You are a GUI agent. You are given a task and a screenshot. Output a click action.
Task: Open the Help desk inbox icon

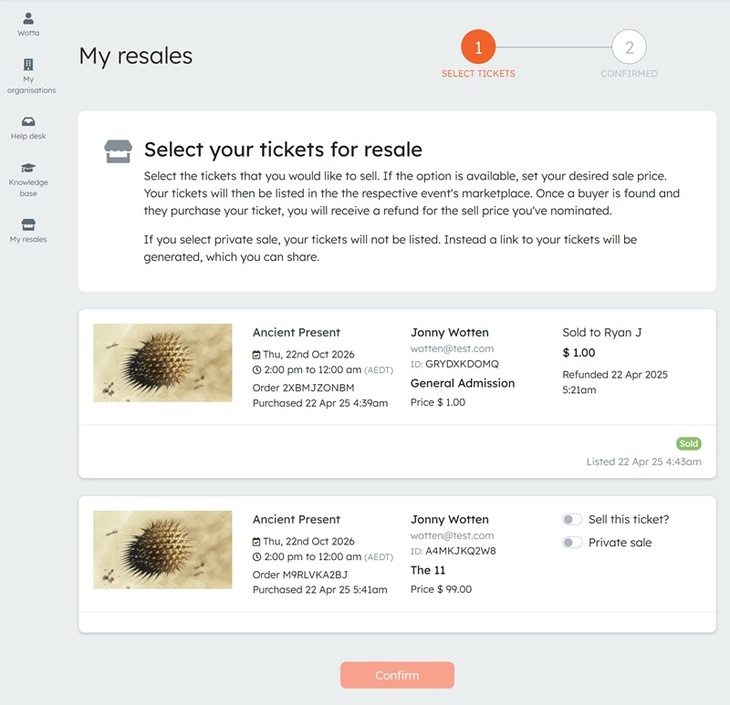[x=28, y=122]
